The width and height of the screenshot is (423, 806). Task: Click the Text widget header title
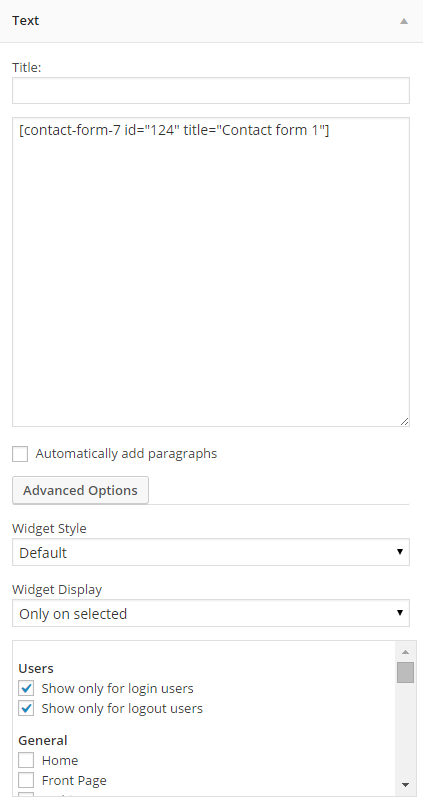(26, 21)
